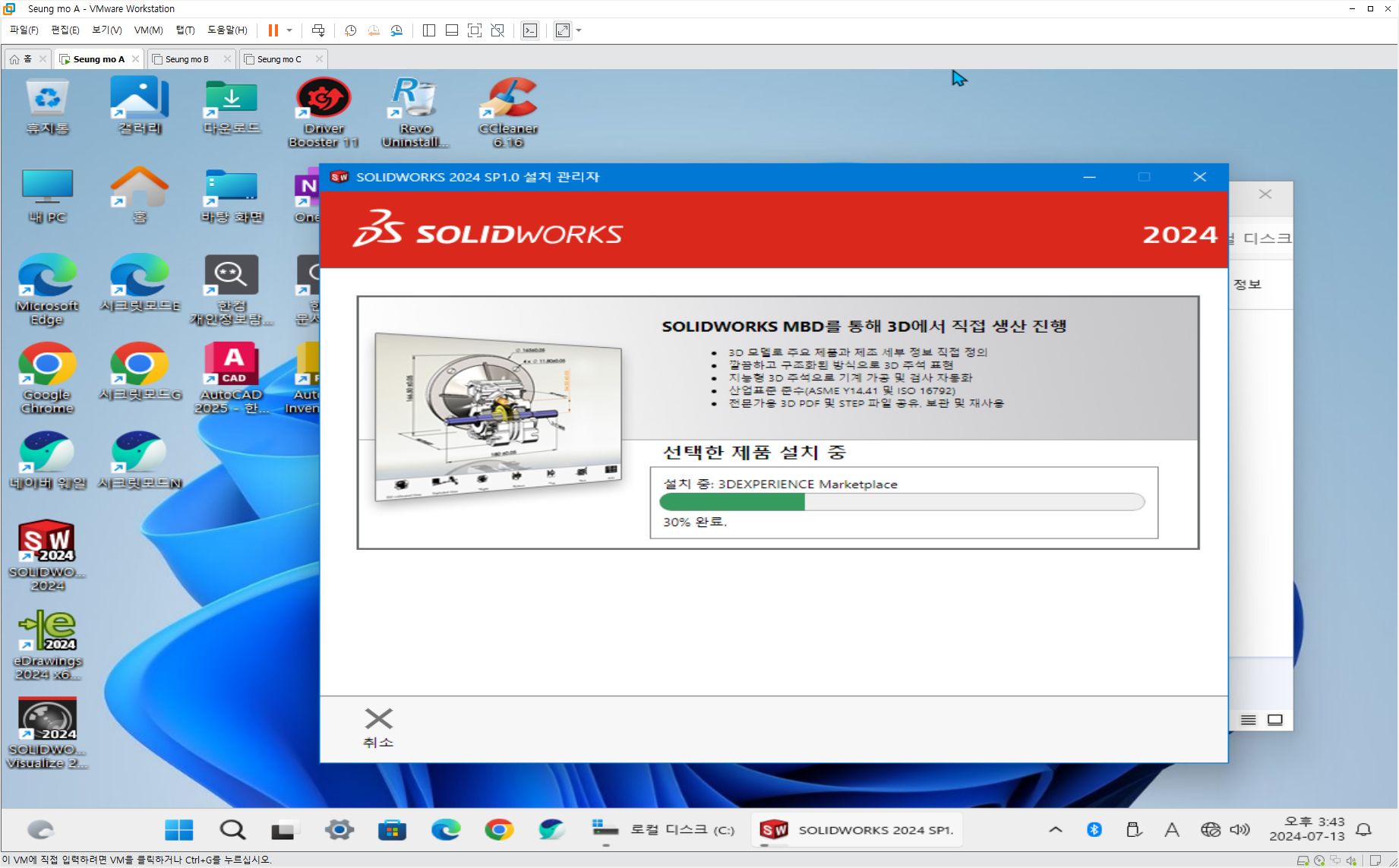The height and width of the screenshot is (868, 1399).
Task: Take a snapshot of the VM
Action: pyautogui.click(x=350, y=30)
